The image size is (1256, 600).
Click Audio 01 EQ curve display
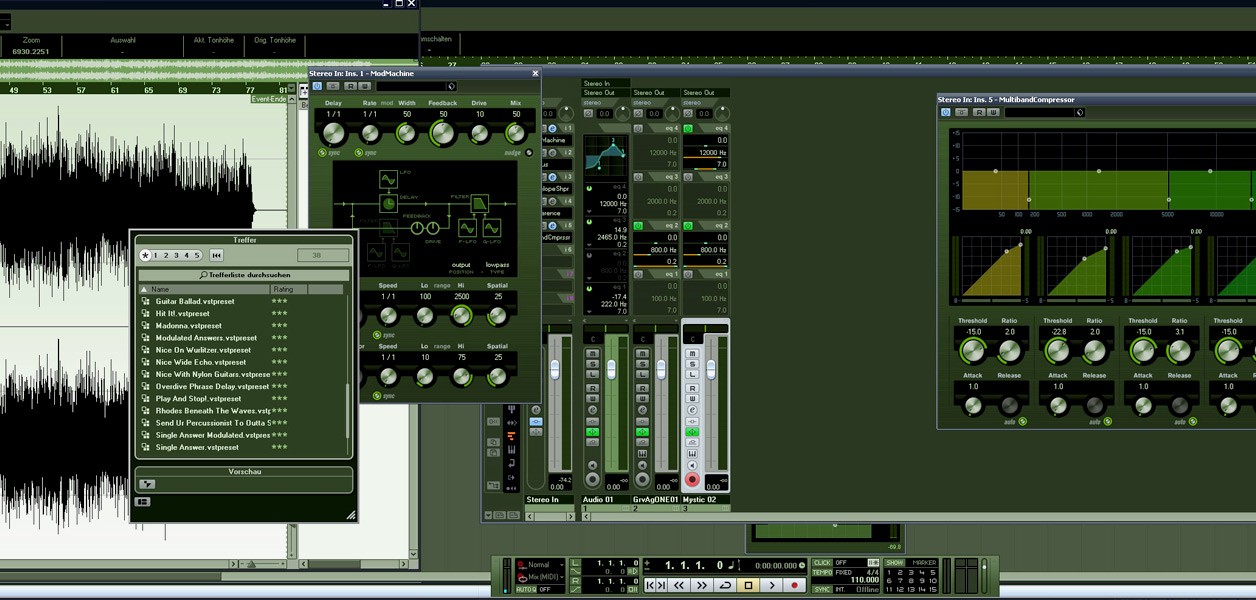pos(606,156)
